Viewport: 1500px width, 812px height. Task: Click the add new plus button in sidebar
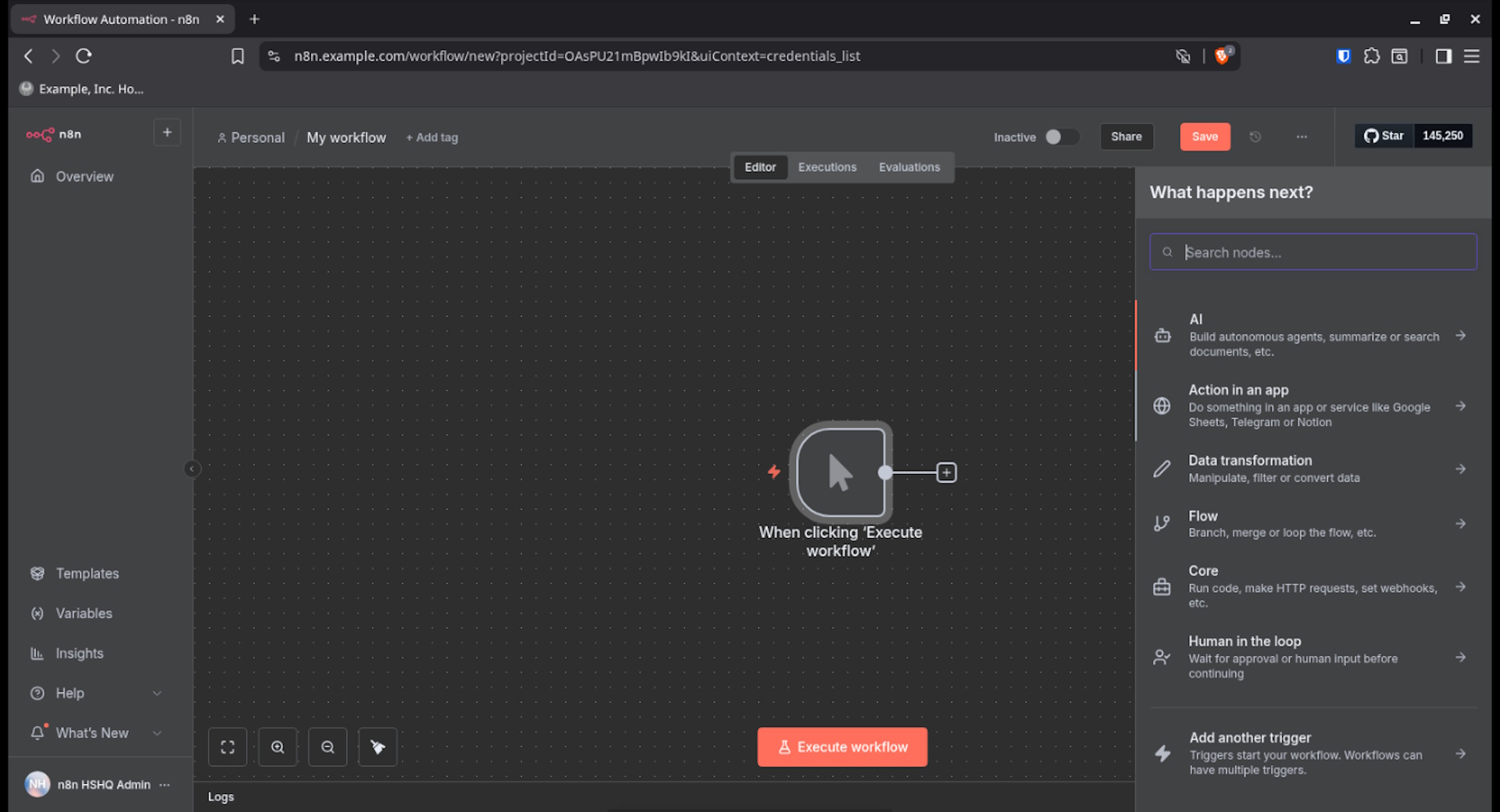point(166,133)
